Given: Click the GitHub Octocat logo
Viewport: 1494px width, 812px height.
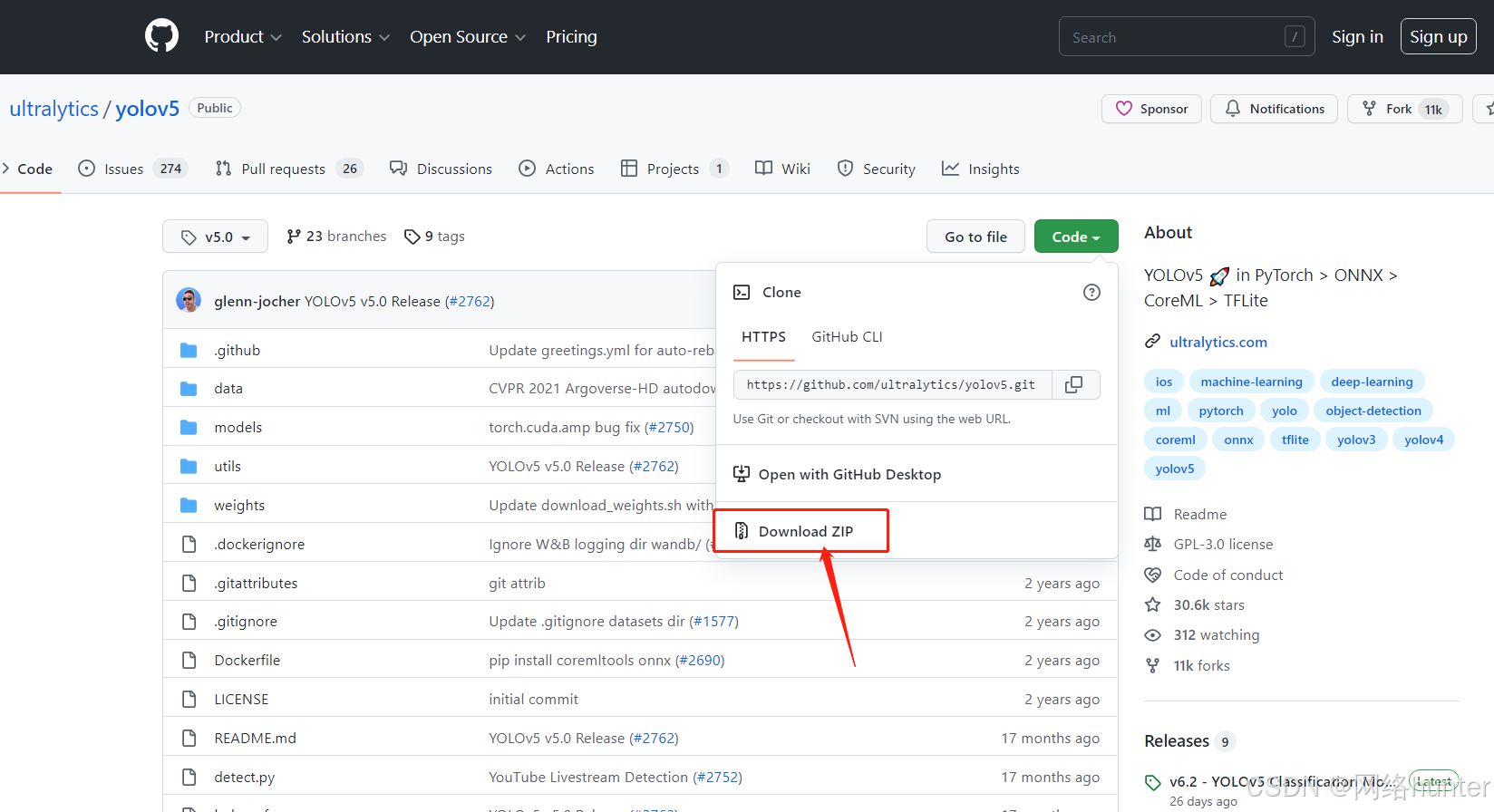Looking at the screenshot, I should (161, 36).
